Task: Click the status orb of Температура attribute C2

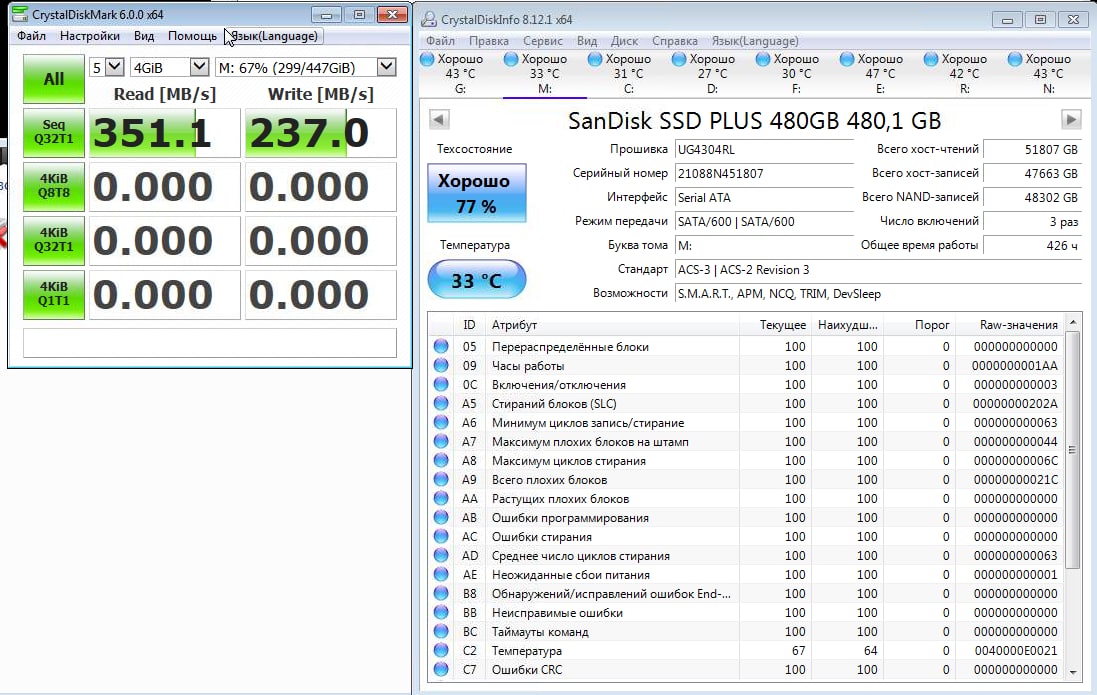Action: pos(441,650)
